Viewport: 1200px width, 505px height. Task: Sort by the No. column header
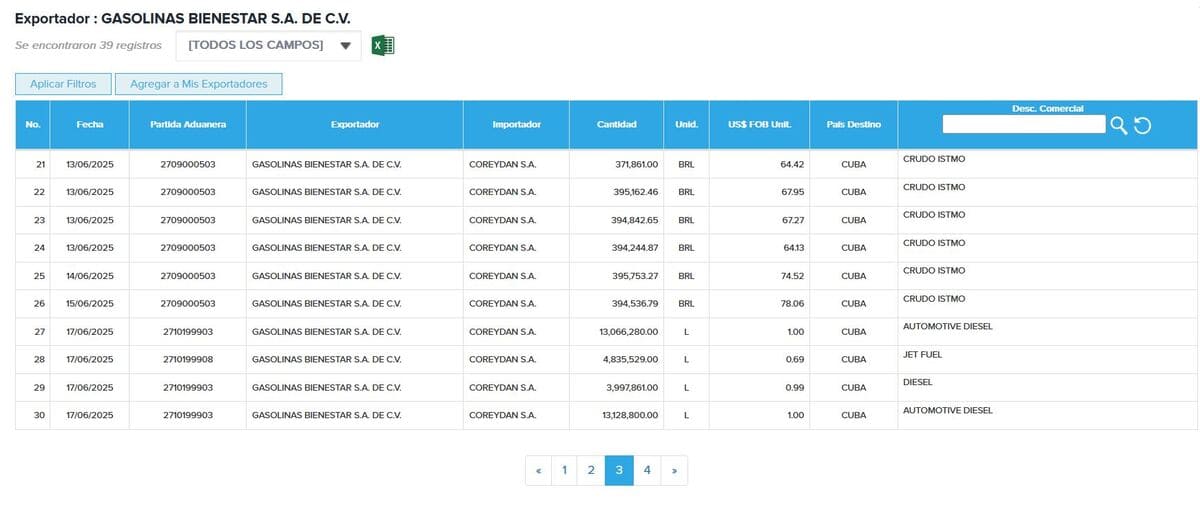coord(33,125)
